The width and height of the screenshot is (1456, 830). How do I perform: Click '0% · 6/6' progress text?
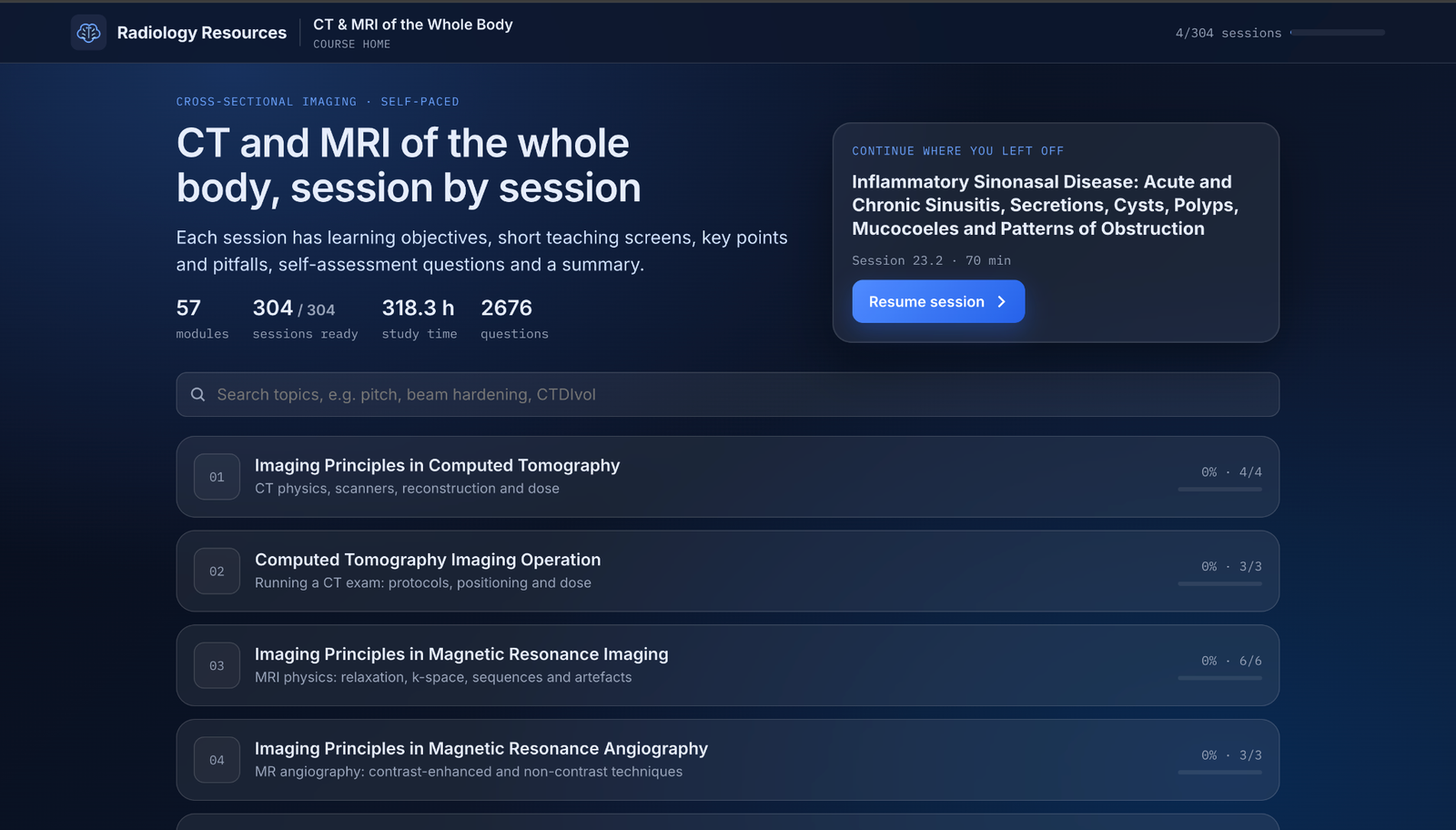point(1231,661)
